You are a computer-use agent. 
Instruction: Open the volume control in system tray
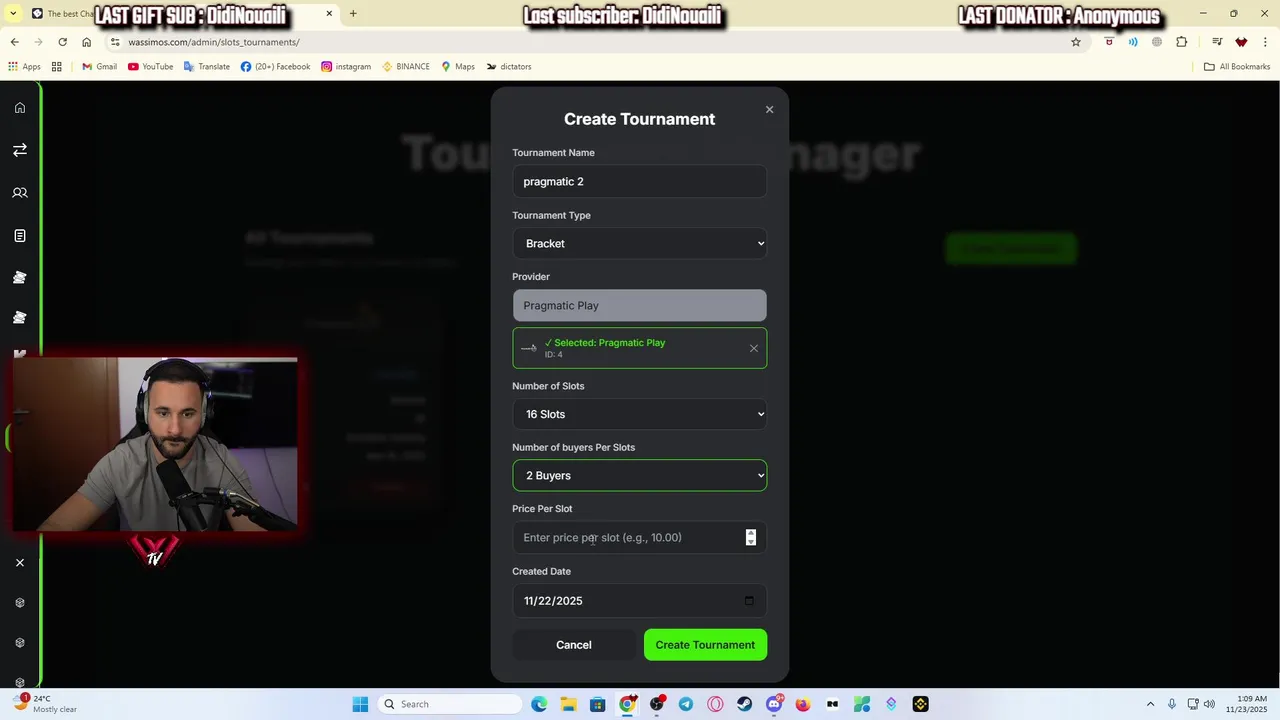[x=1209, y=704]
